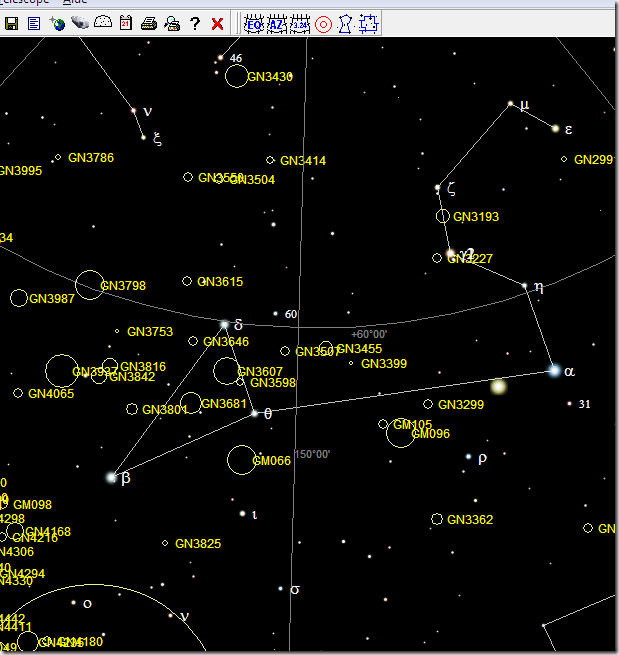Screen dimensions: 619x655
Task: Click the star labeled ρ
Action: tap(468, 457)
